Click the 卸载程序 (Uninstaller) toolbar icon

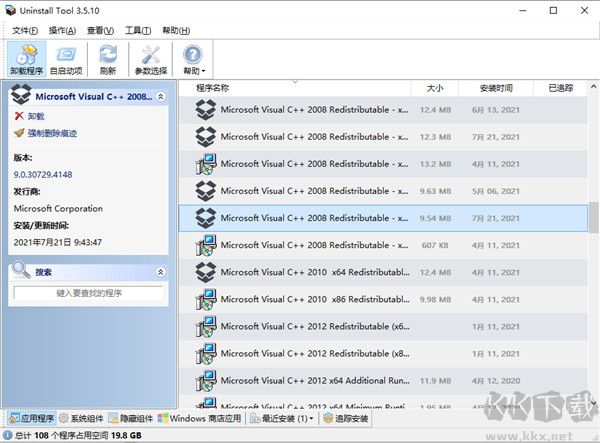(26, 56)
